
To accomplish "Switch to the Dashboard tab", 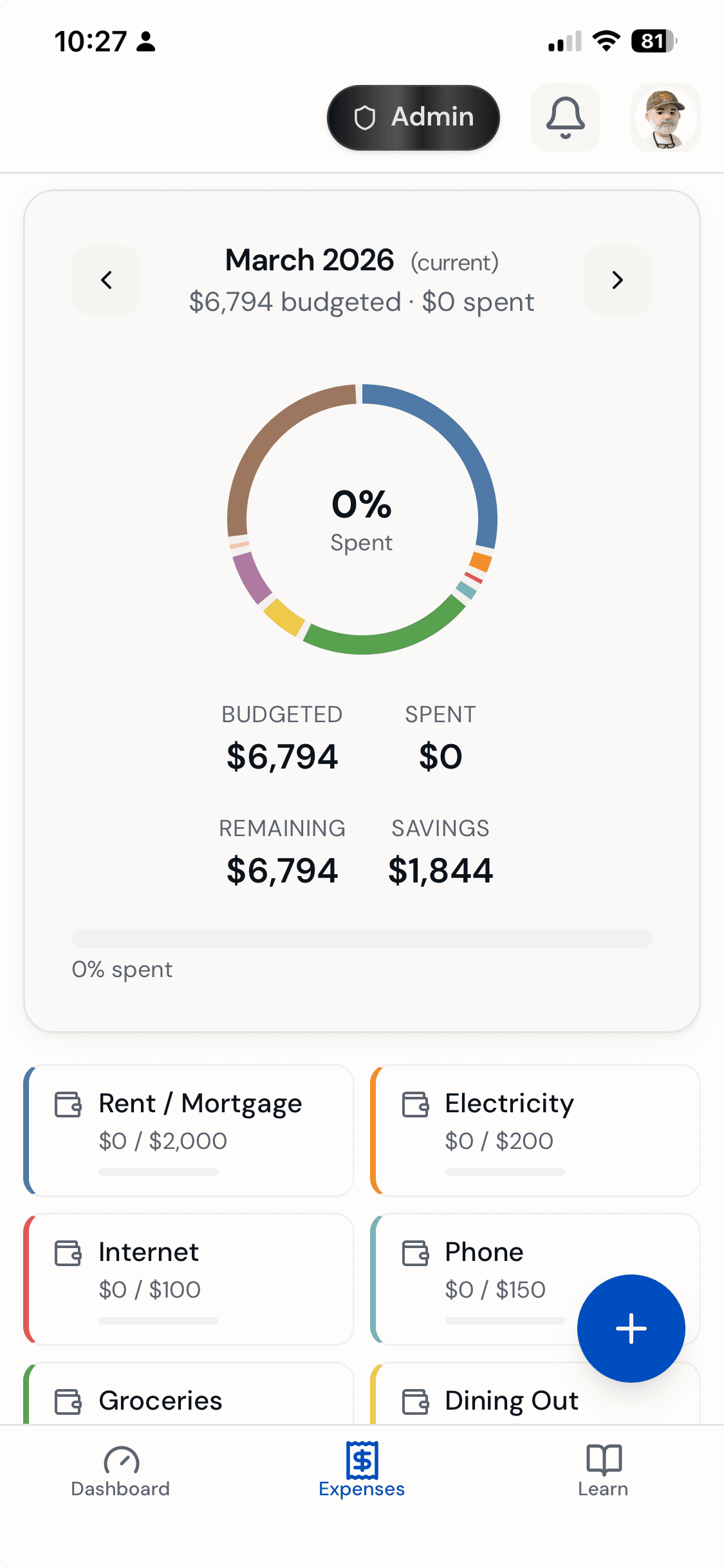I will [120, 1470].
